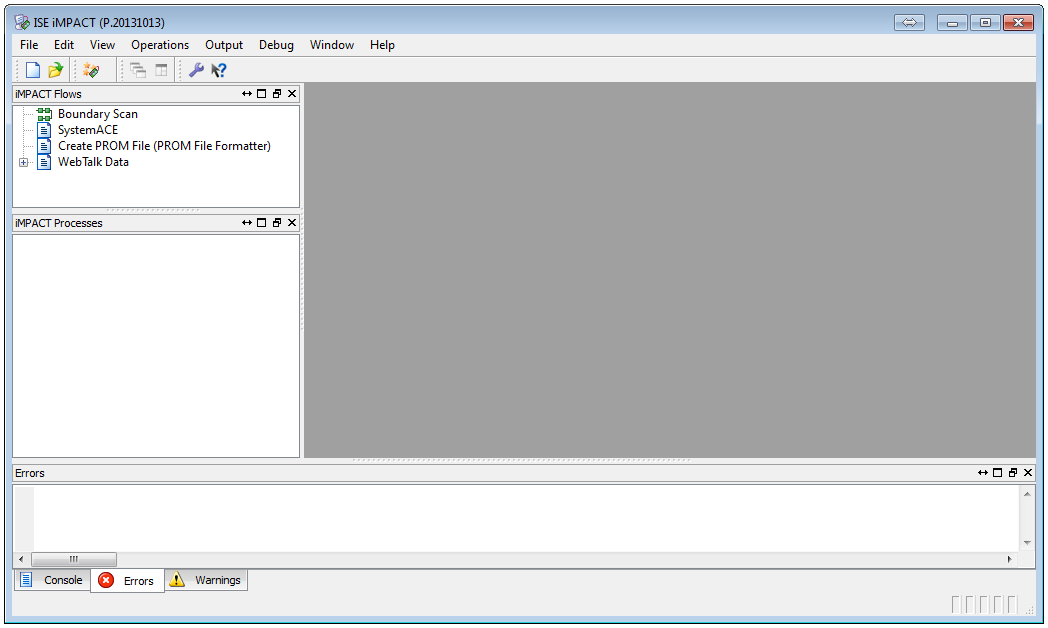Open a project using the folder icon
The height and width of the screenshot is (628, 1048).
[x=55, y=70]
